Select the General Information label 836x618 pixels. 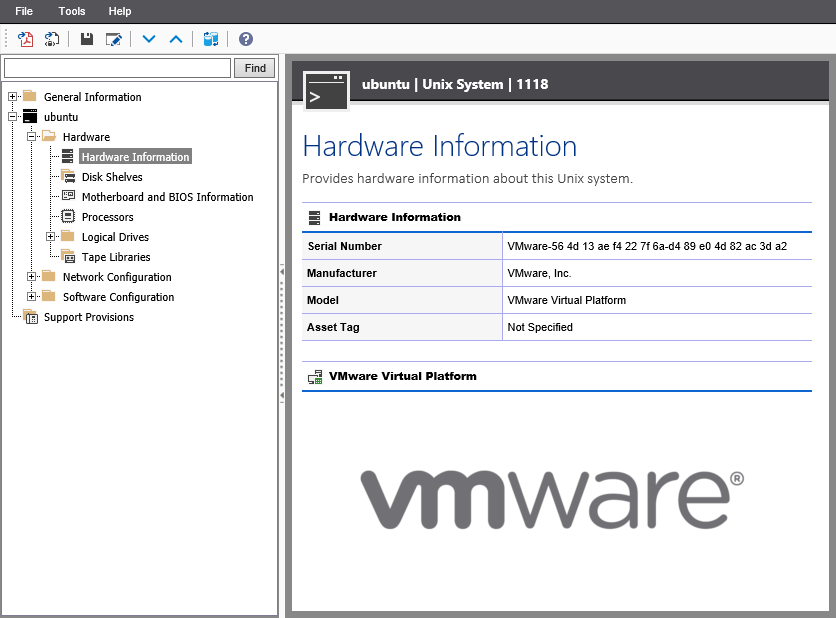(x=92, y=97)
